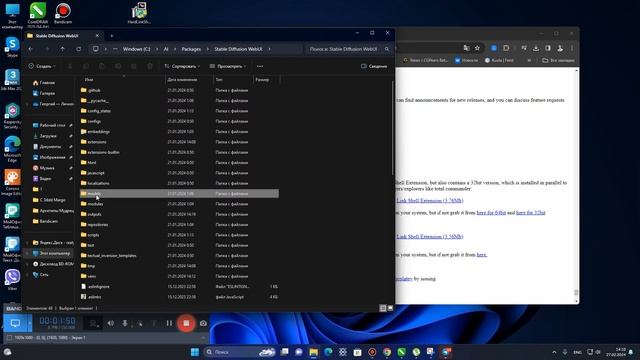Refresh the File Explorer folder view
This screenshot has width=640, height=360.
(x=78, y=49)
